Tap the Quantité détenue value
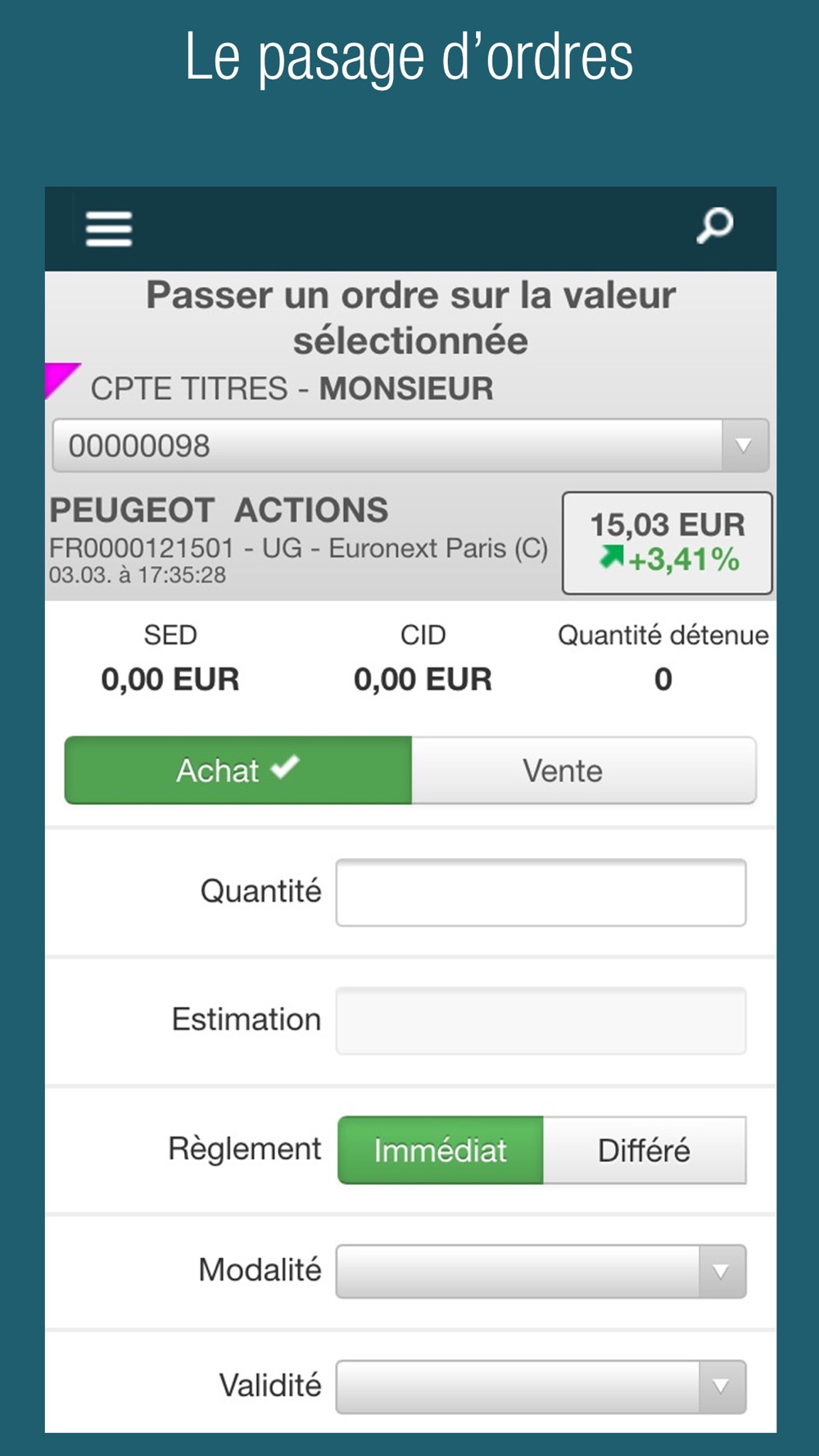 point(663,679)
